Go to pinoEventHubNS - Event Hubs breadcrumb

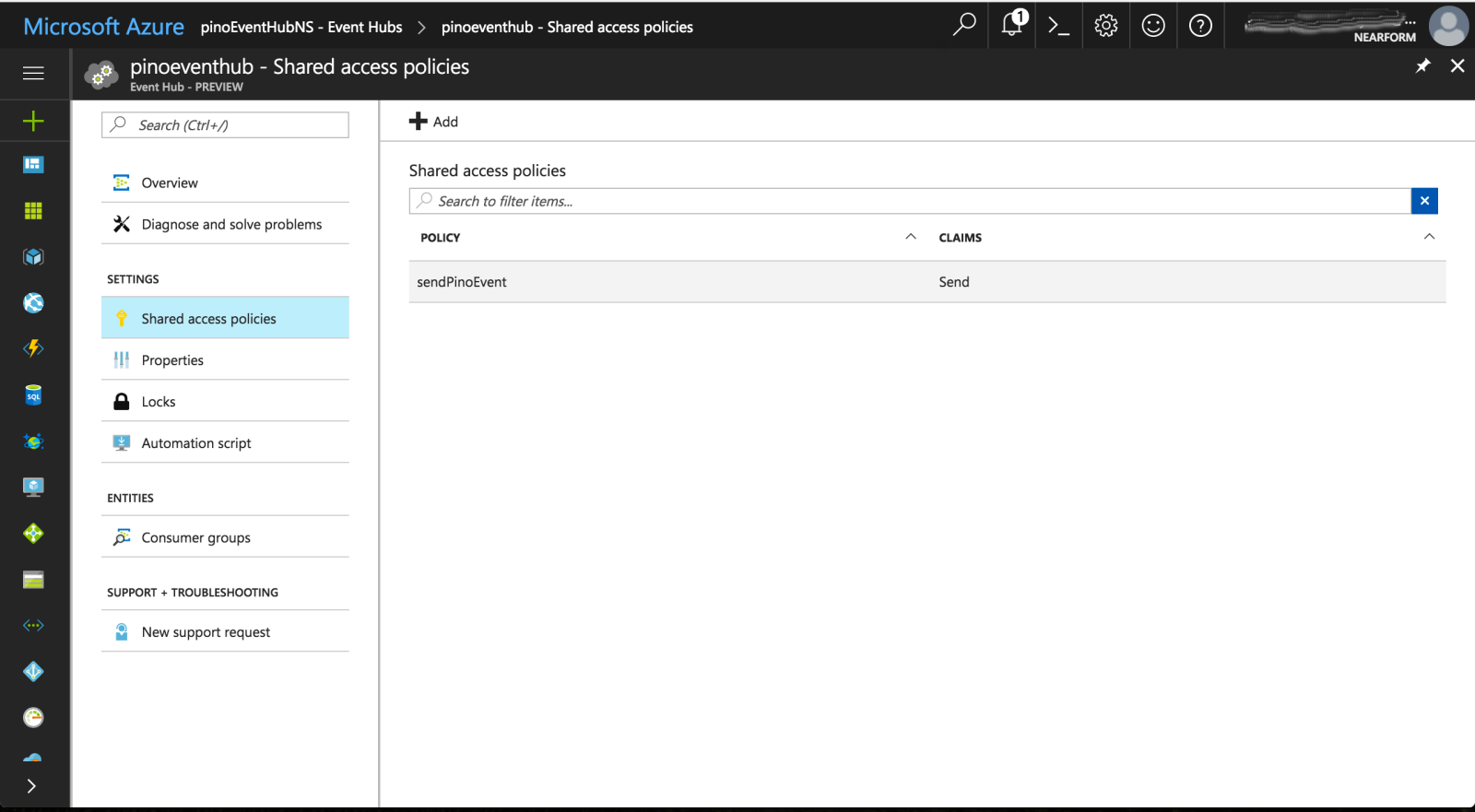301,27
